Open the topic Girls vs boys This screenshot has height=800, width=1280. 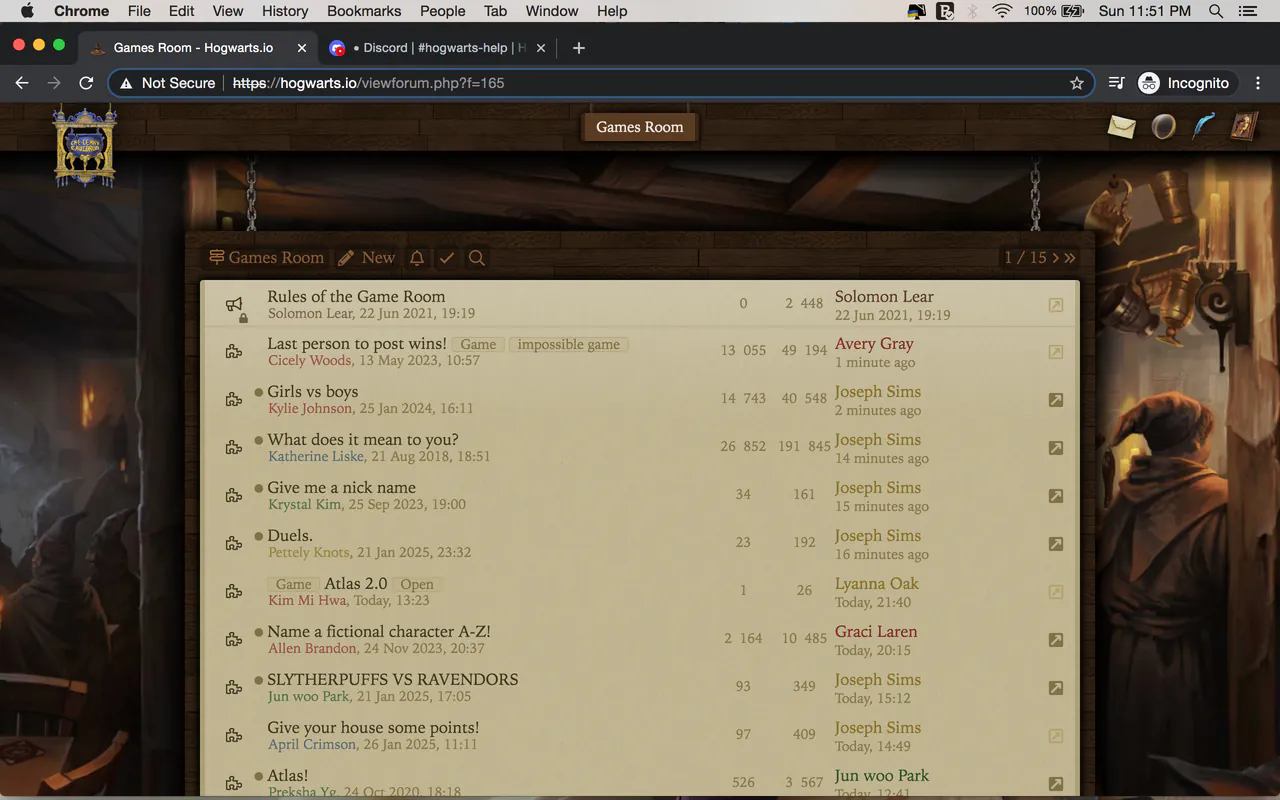pyautogui.click(x=313, y=392)
